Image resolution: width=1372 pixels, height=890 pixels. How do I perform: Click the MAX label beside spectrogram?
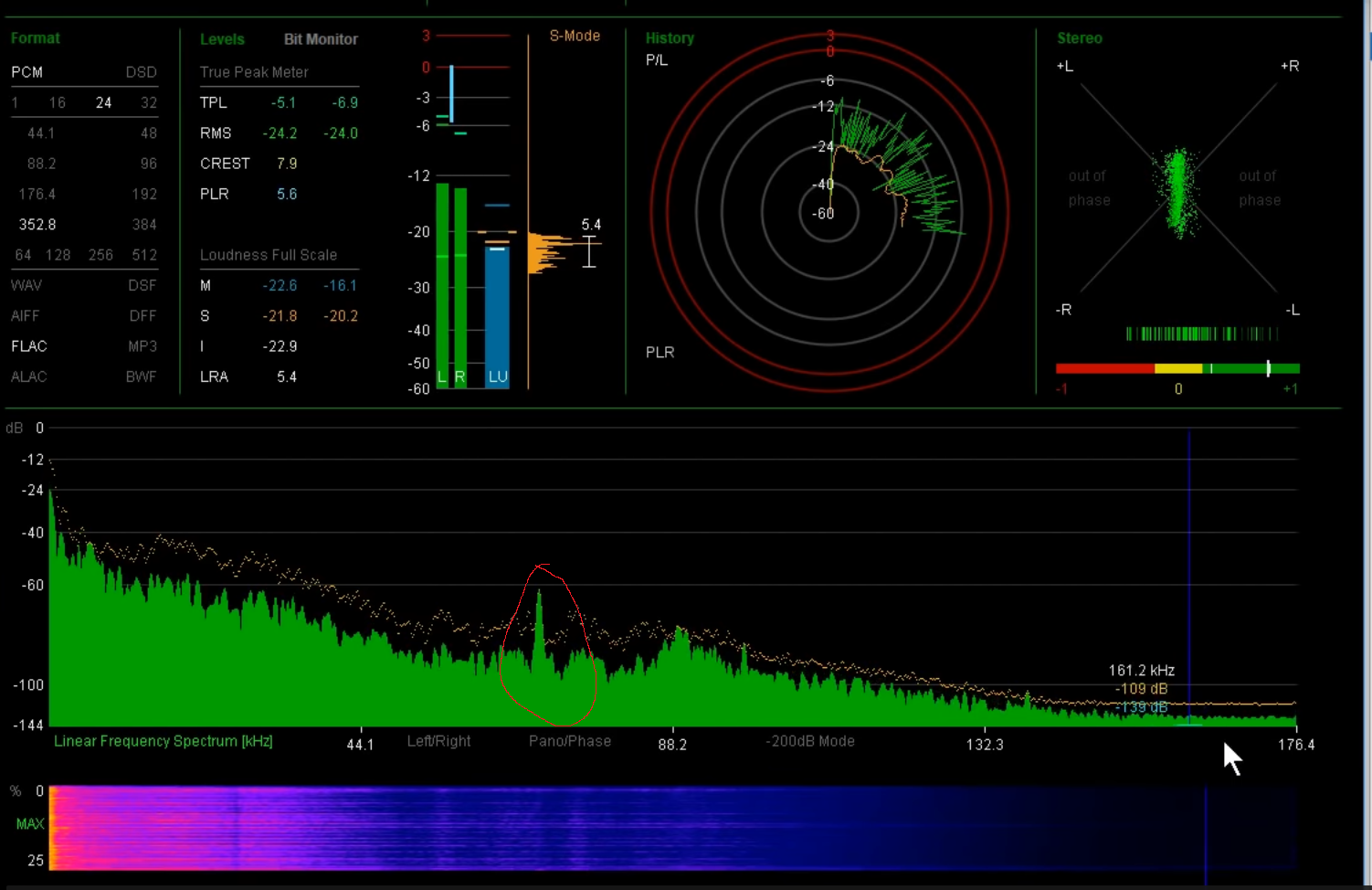(x=30, y=824)
